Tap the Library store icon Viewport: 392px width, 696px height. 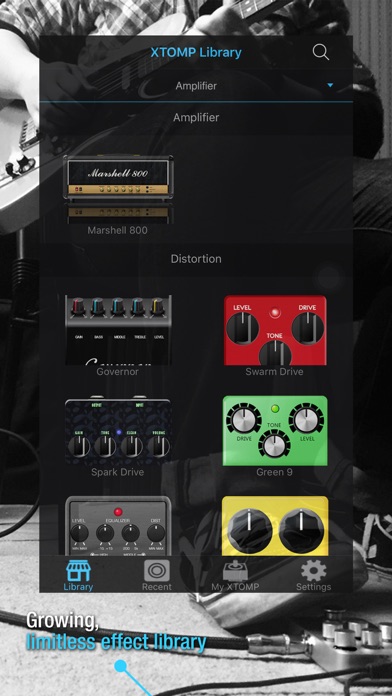pyautogui.click(x=78, y=571)
